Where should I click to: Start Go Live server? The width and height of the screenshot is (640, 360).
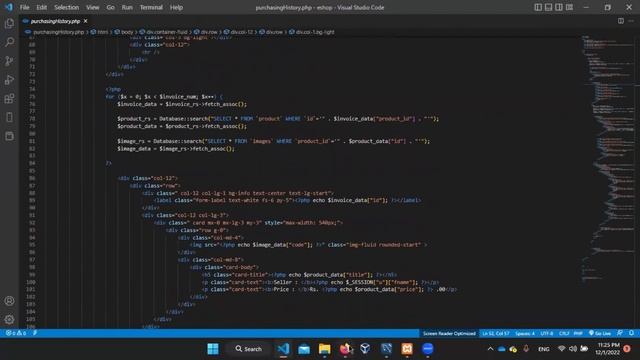pyautogui.click(x=600, y=333)
